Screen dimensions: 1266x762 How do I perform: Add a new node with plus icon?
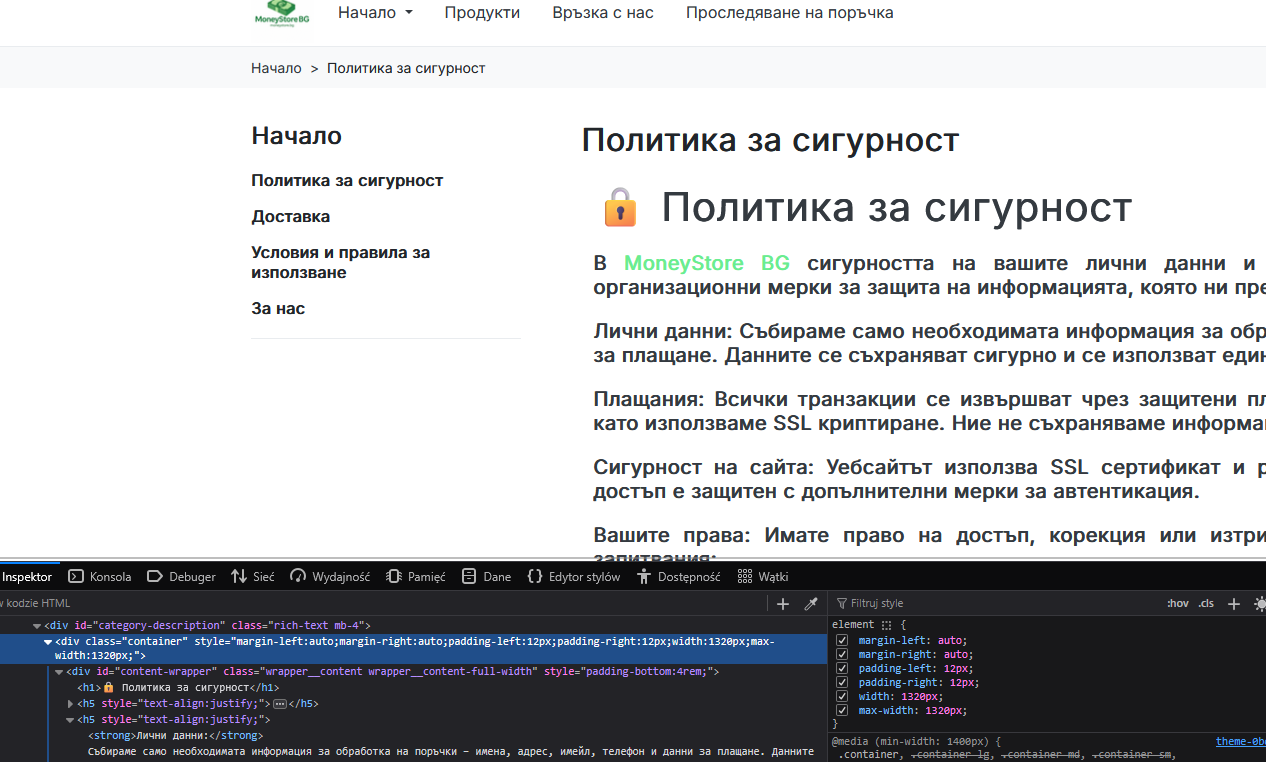click(783, 603)
